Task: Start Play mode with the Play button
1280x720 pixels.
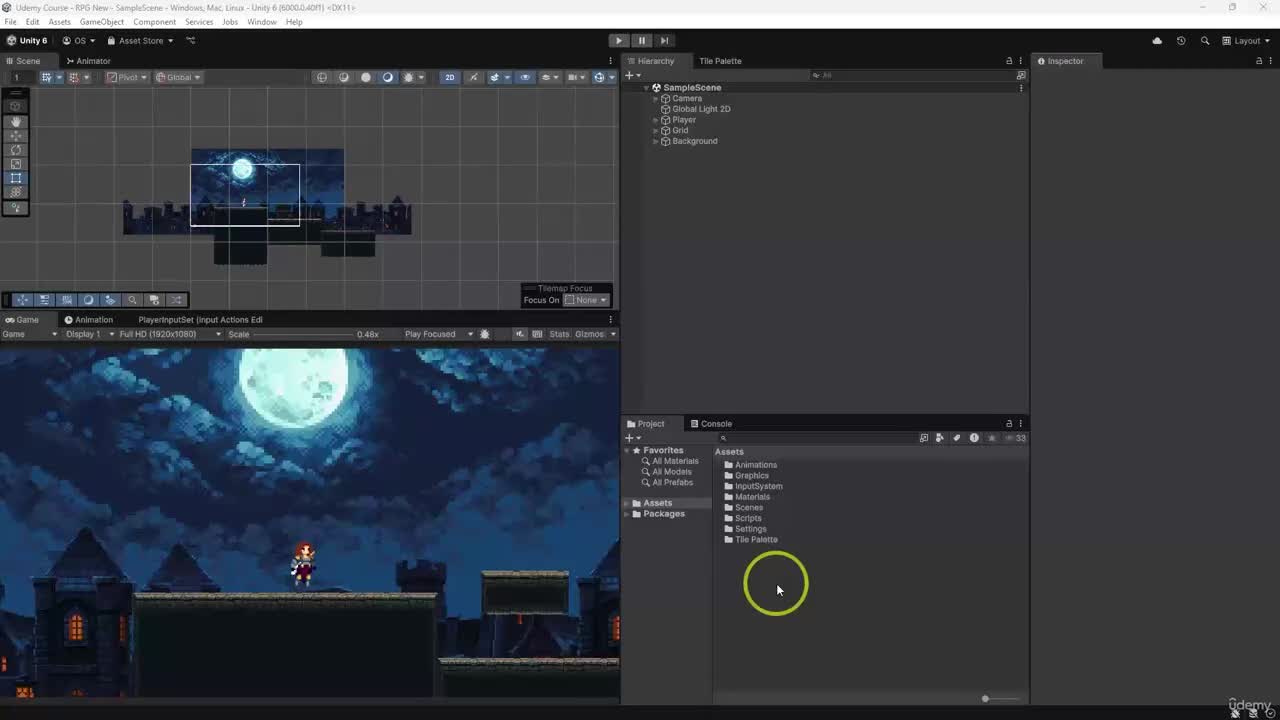Action: coord(619,41)
